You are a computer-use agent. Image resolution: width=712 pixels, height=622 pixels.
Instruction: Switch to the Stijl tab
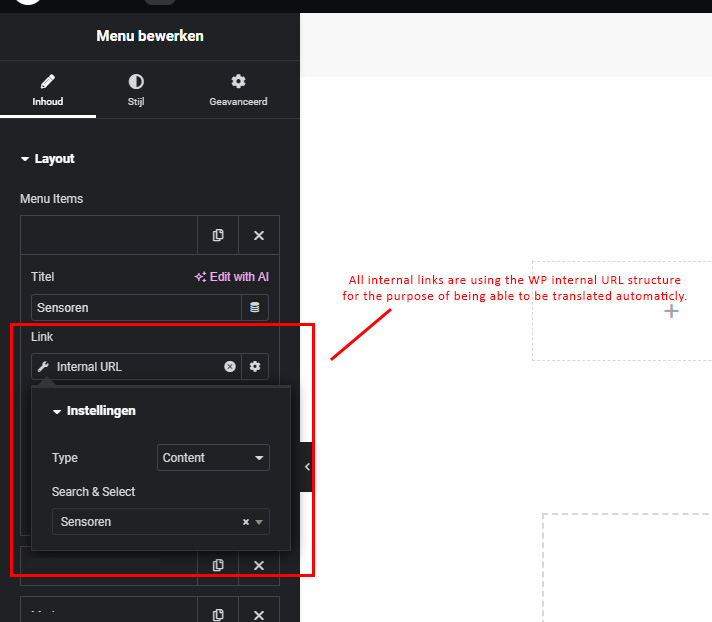[x=136, y=90]
